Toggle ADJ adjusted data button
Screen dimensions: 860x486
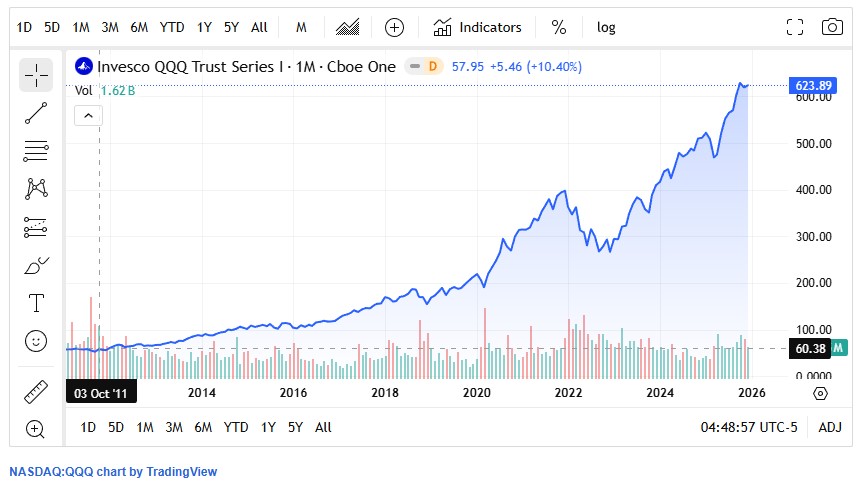830,427
